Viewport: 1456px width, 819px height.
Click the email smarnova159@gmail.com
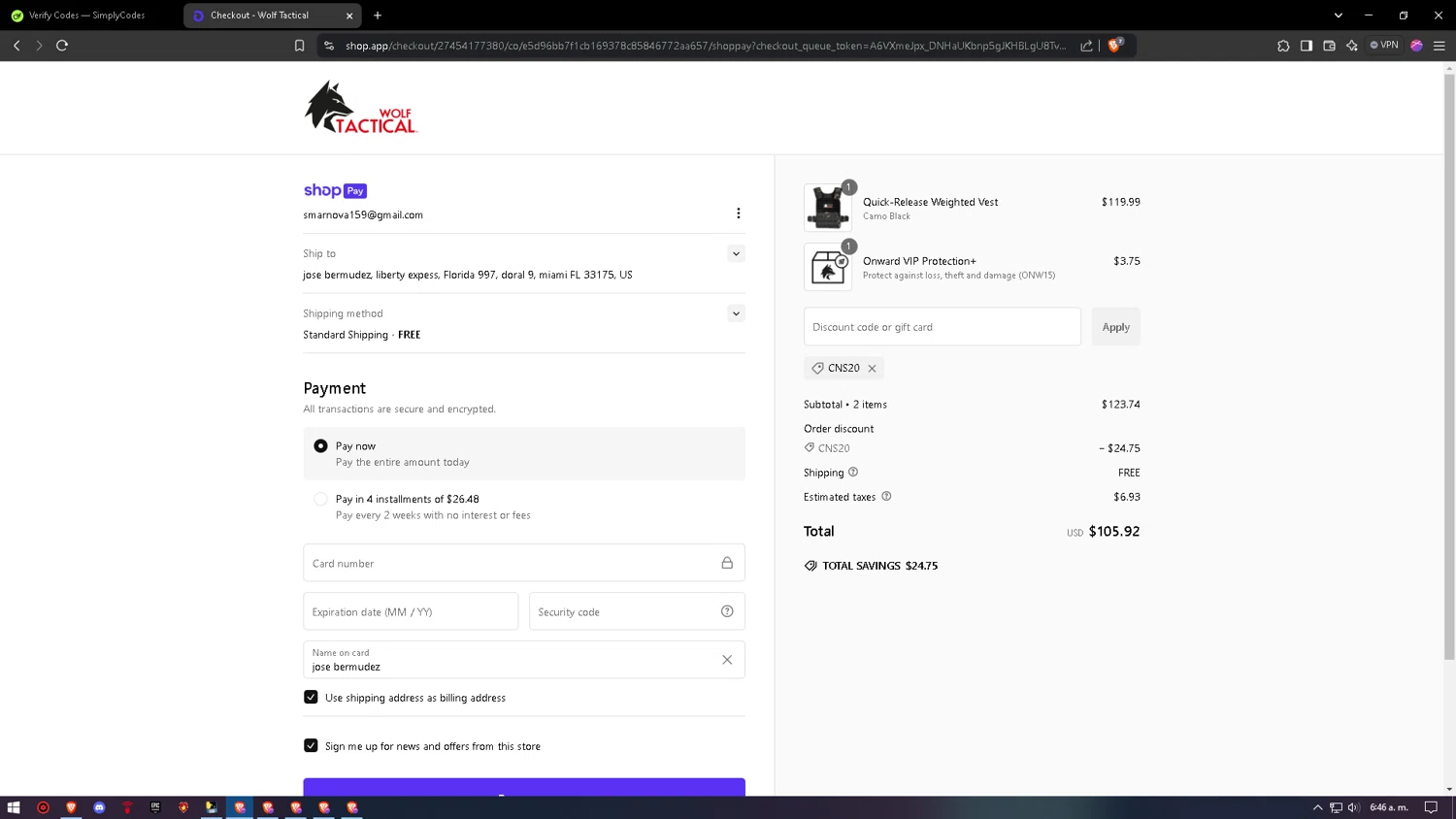point(363,215)
